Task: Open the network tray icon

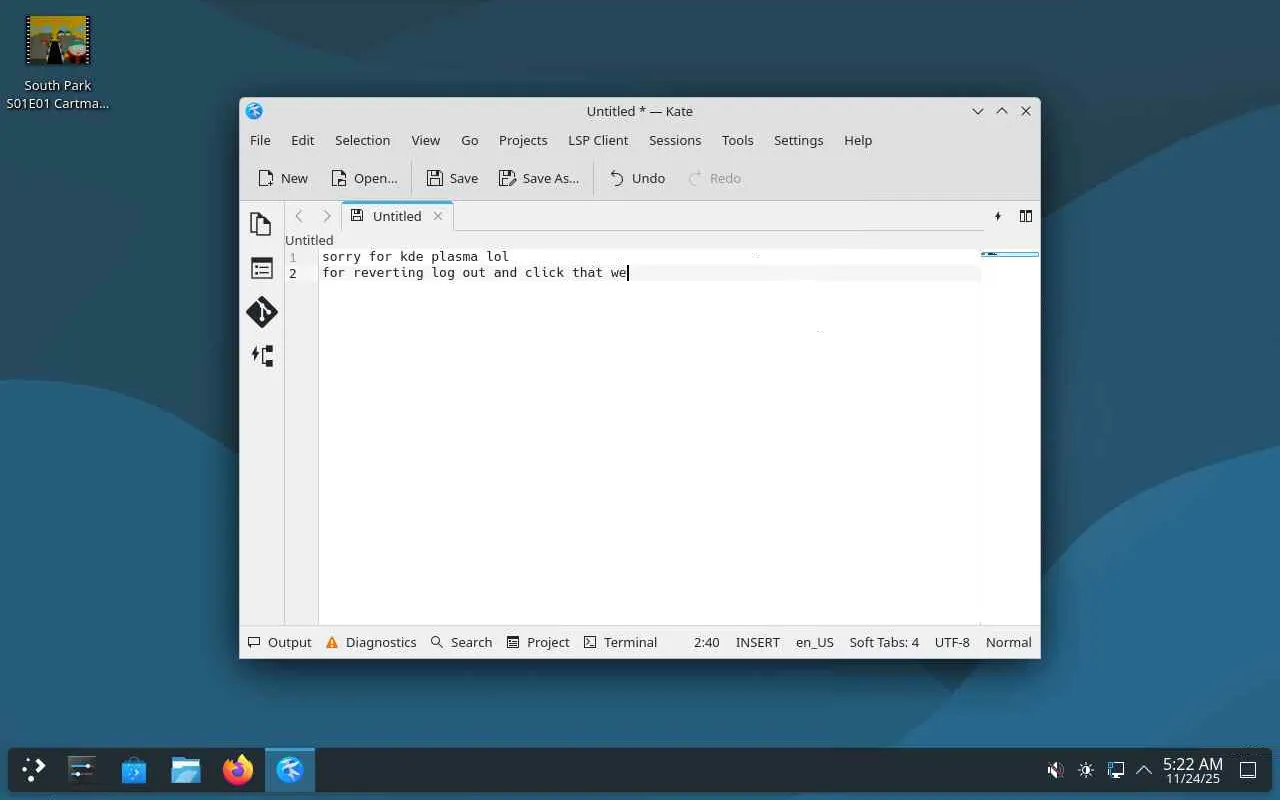Action: tap(1116, 770)
